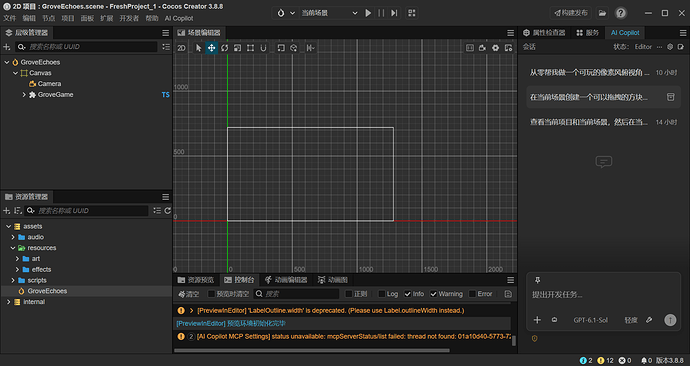Click the scene camera settings icon
Viewport: 690px width, 366px height.
tap(483, 48)
